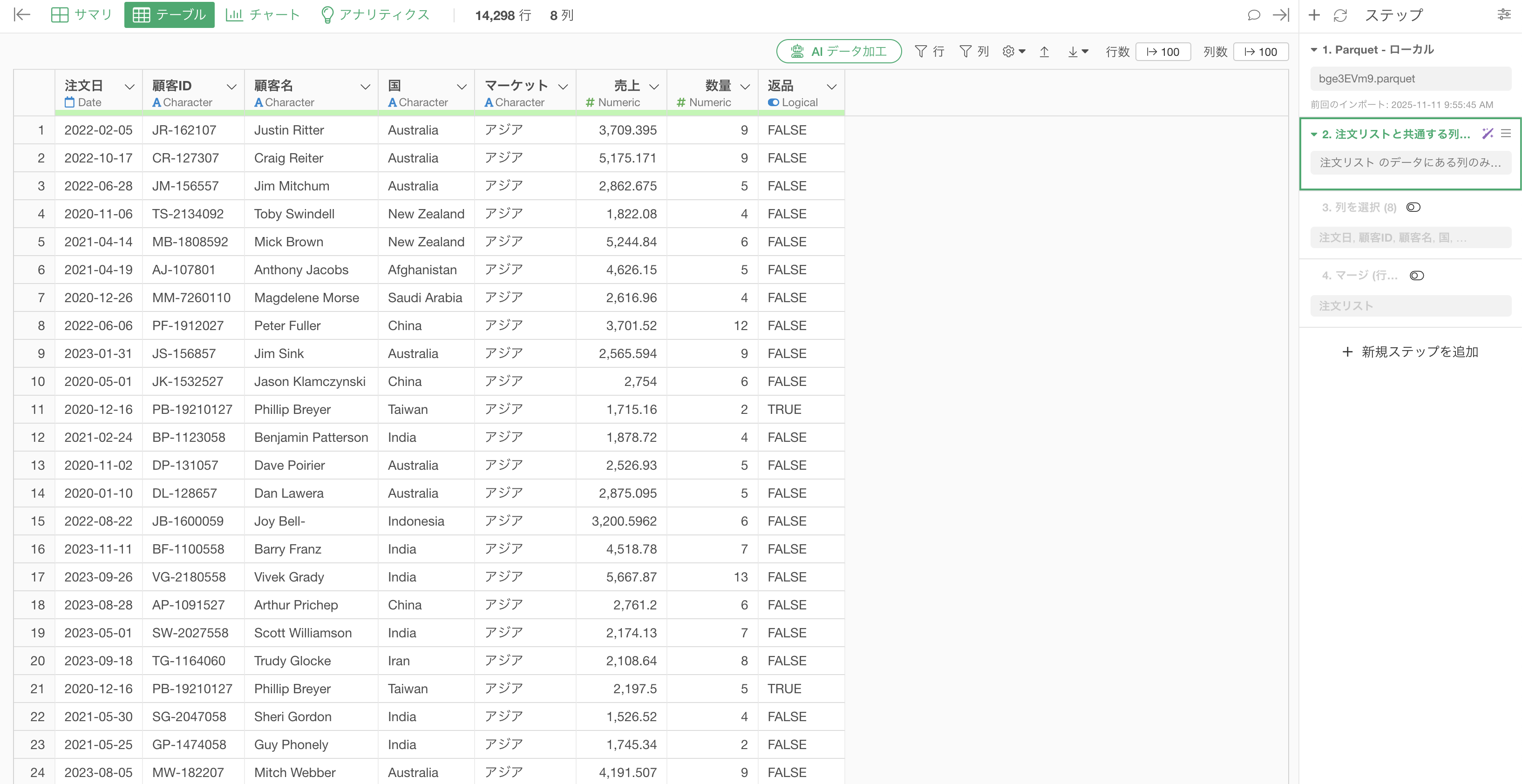This screenshot has width=1522, height=784.
Task: Open the gear settings dropdown
Action: (x=1013, y=52)
